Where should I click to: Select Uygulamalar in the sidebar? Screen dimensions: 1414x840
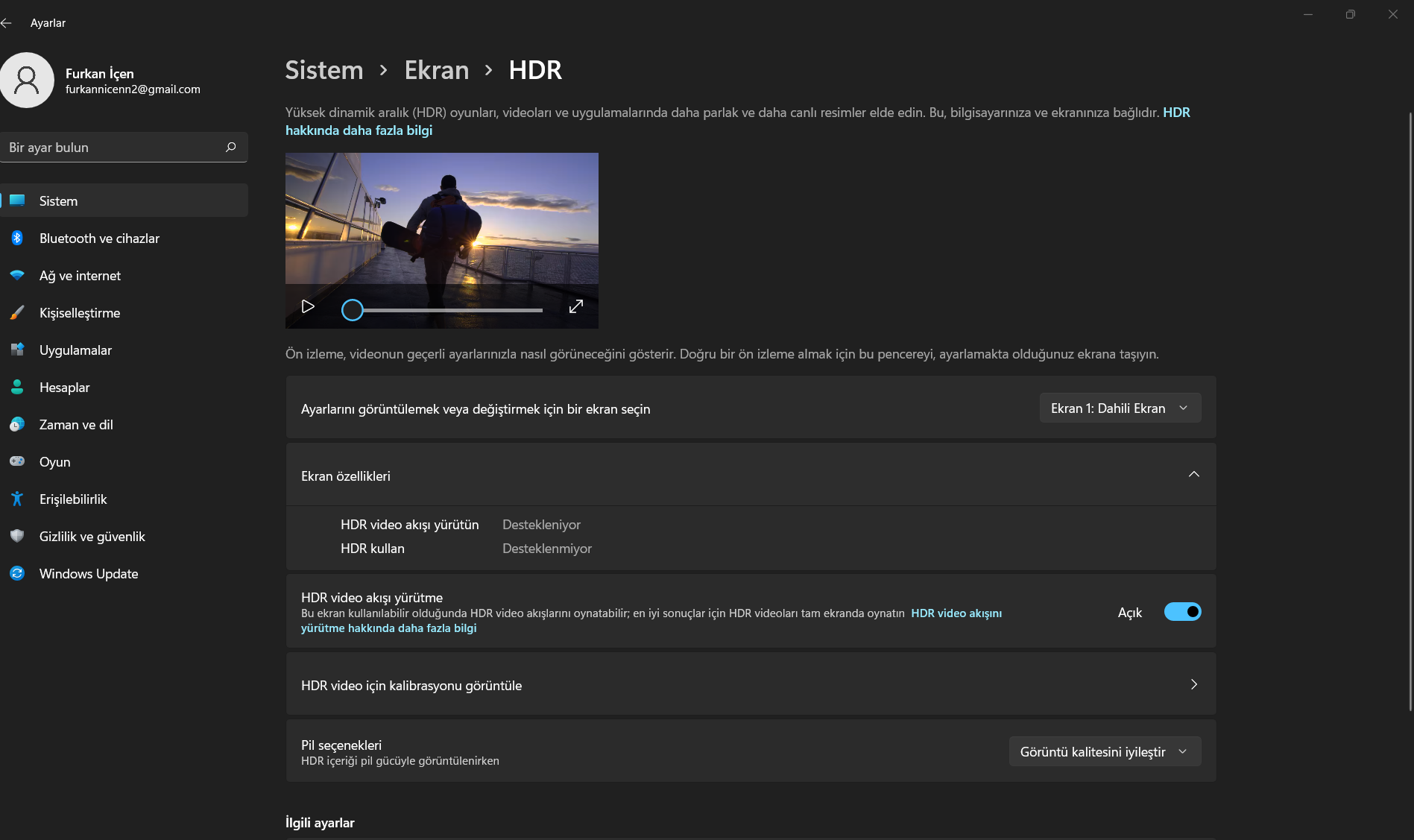click(124, 350)
